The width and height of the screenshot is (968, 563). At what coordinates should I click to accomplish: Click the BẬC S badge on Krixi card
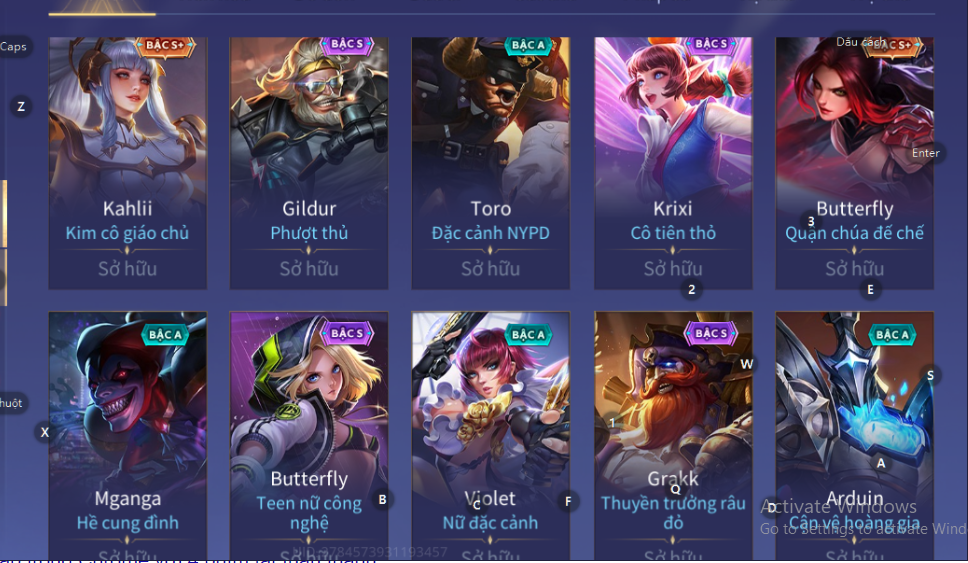tap(711, 44)
